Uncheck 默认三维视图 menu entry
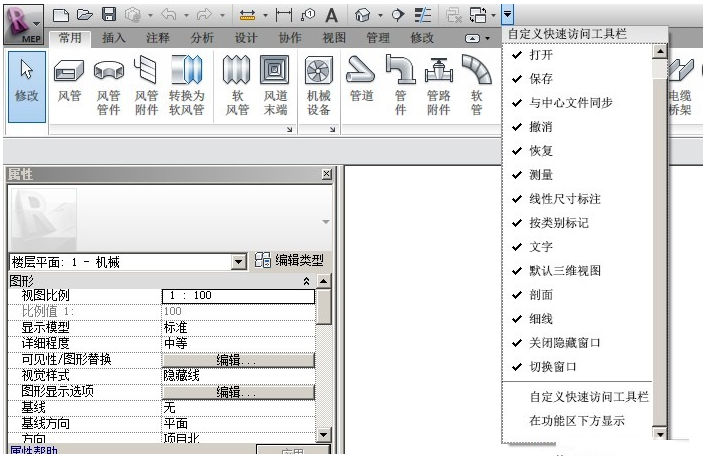 pos(578,271)
